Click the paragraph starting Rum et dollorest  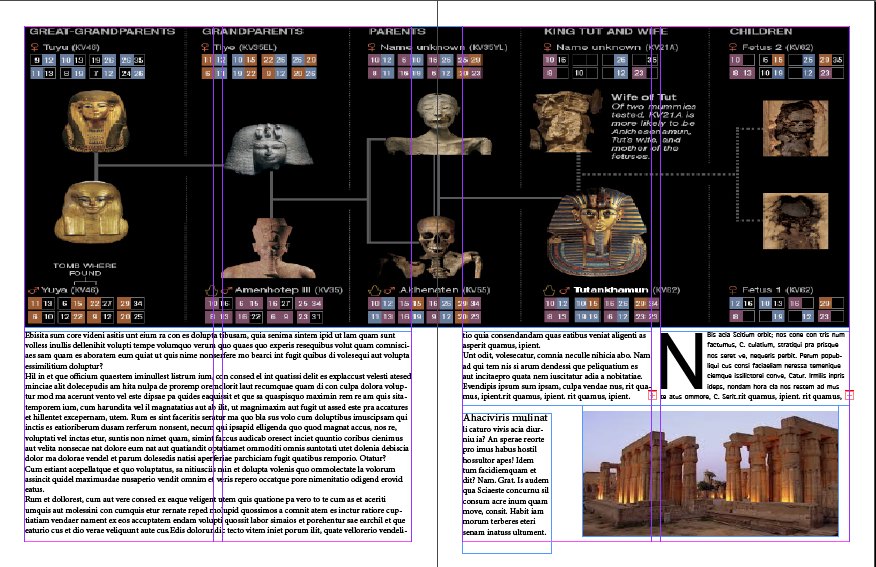pos(217,514)
